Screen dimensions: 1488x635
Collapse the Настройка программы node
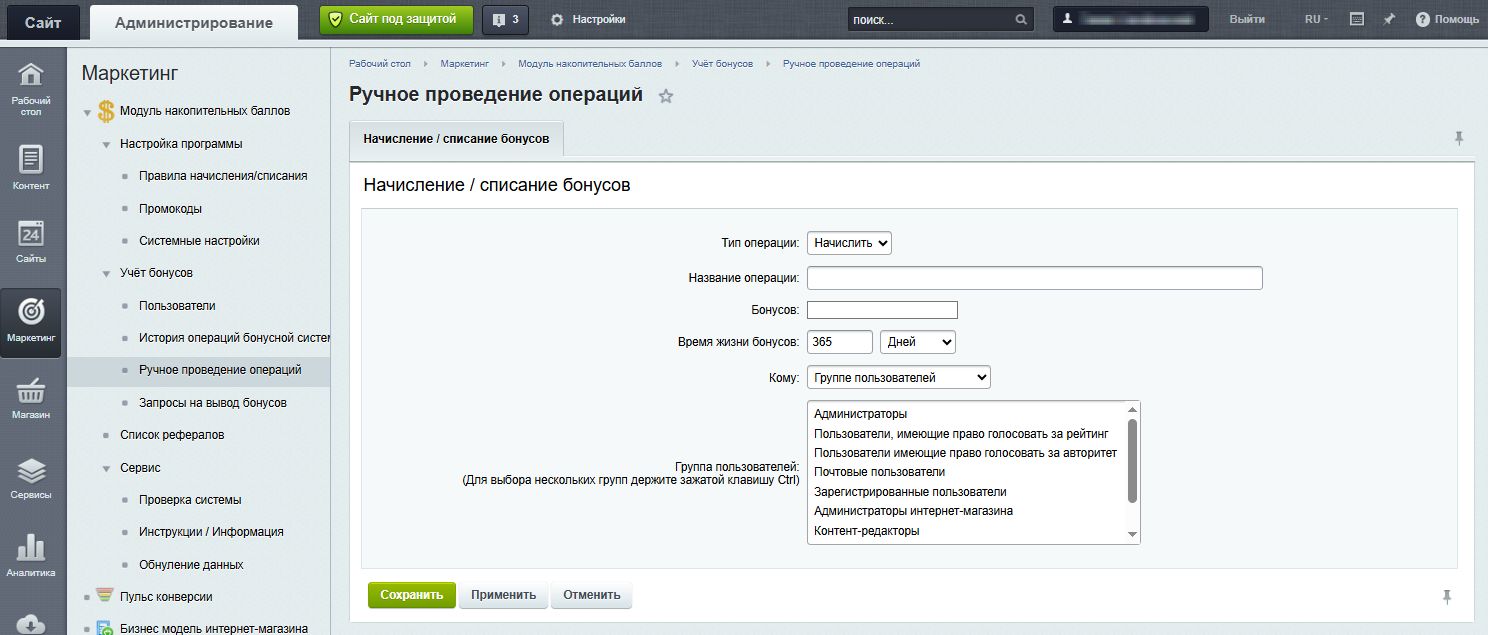[106, 145]
